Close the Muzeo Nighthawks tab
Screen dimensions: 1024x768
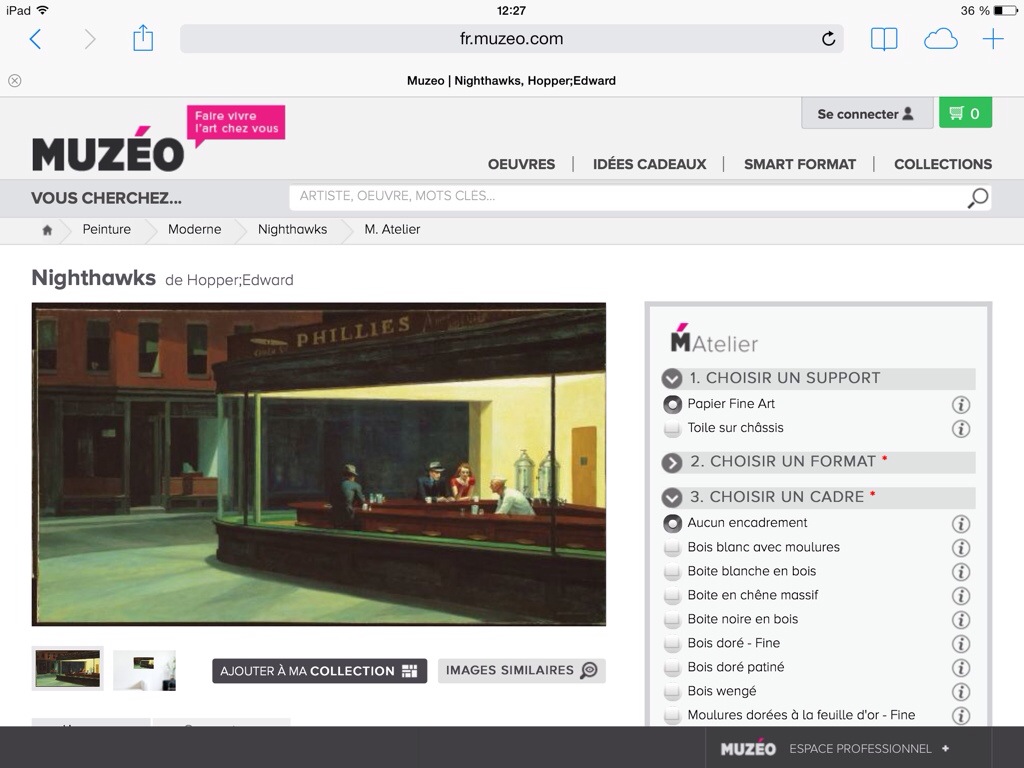14,80
